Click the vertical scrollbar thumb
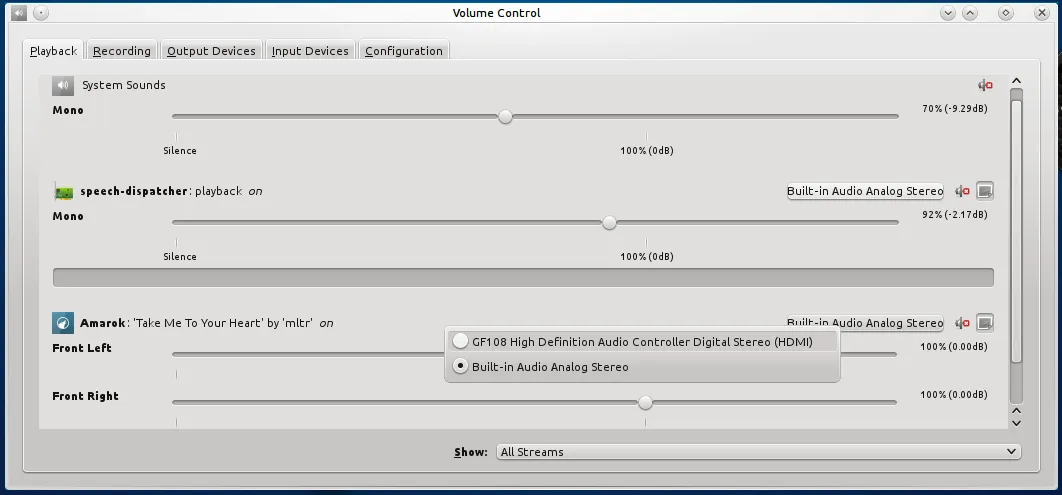The width and height of the screenshot is (1062, 495). [x=1016, y=231]
